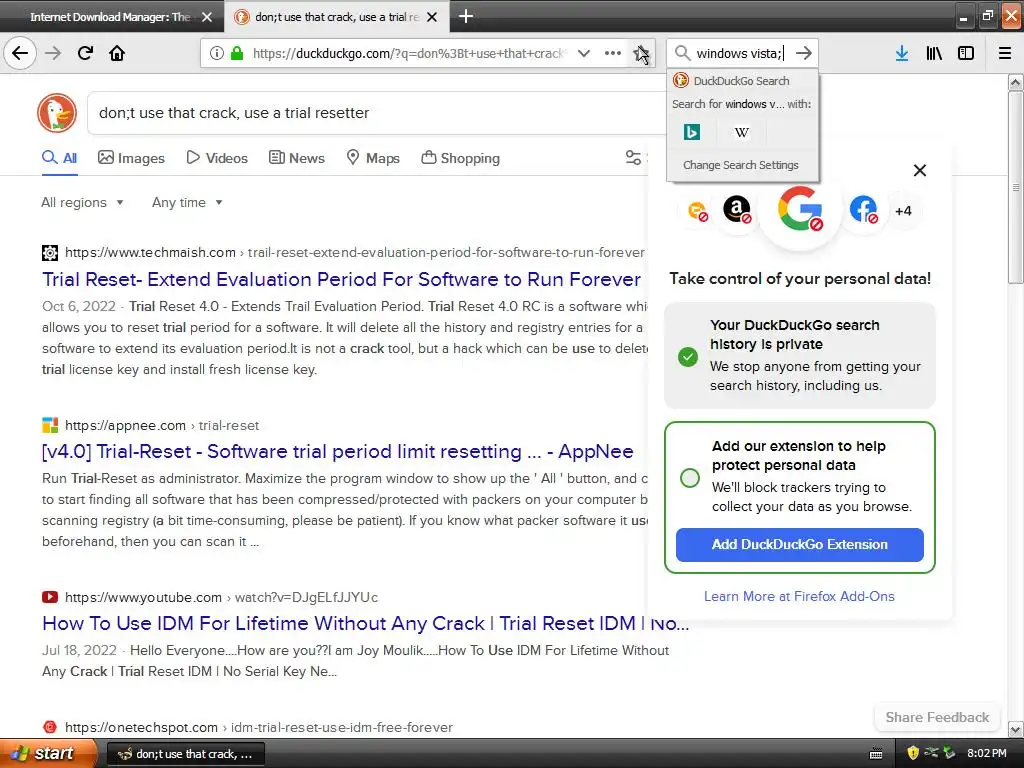This screenshot has height=768, width=1024.
Task: Click the blocked Facebook tracker icon
Action: pos(863,210)
